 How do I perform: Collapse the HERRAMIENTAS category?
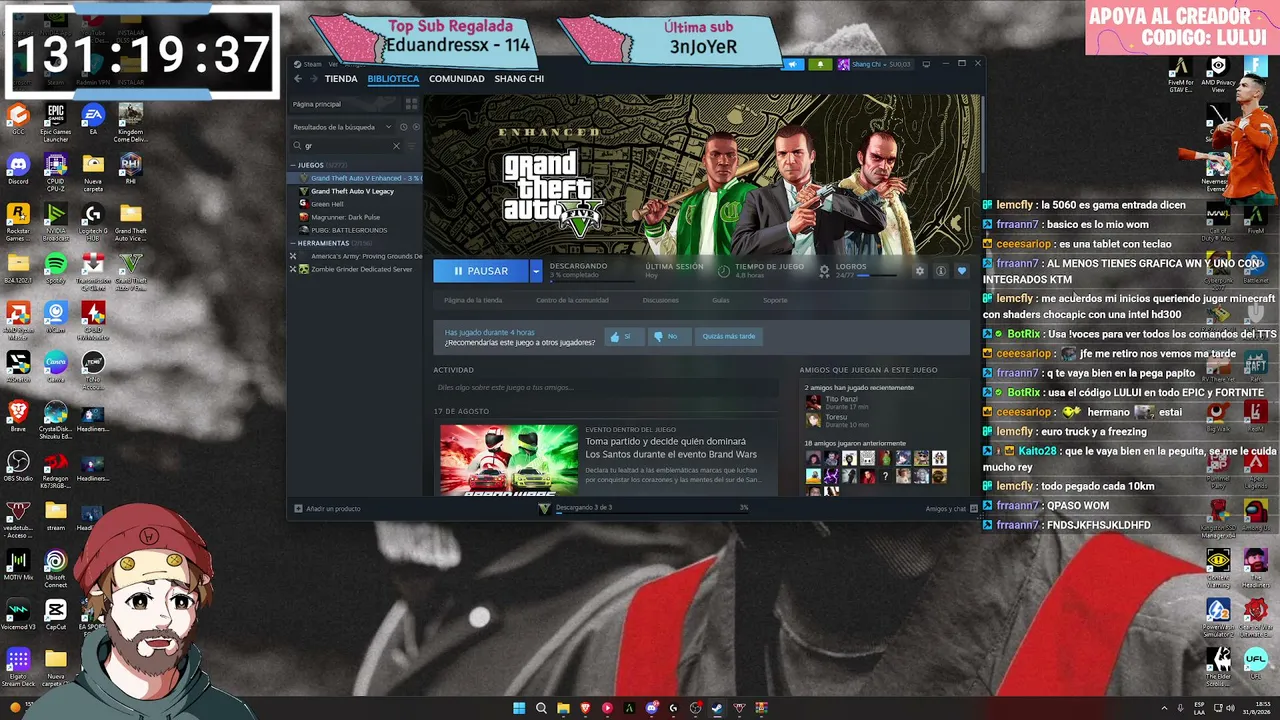click(294, 243)
